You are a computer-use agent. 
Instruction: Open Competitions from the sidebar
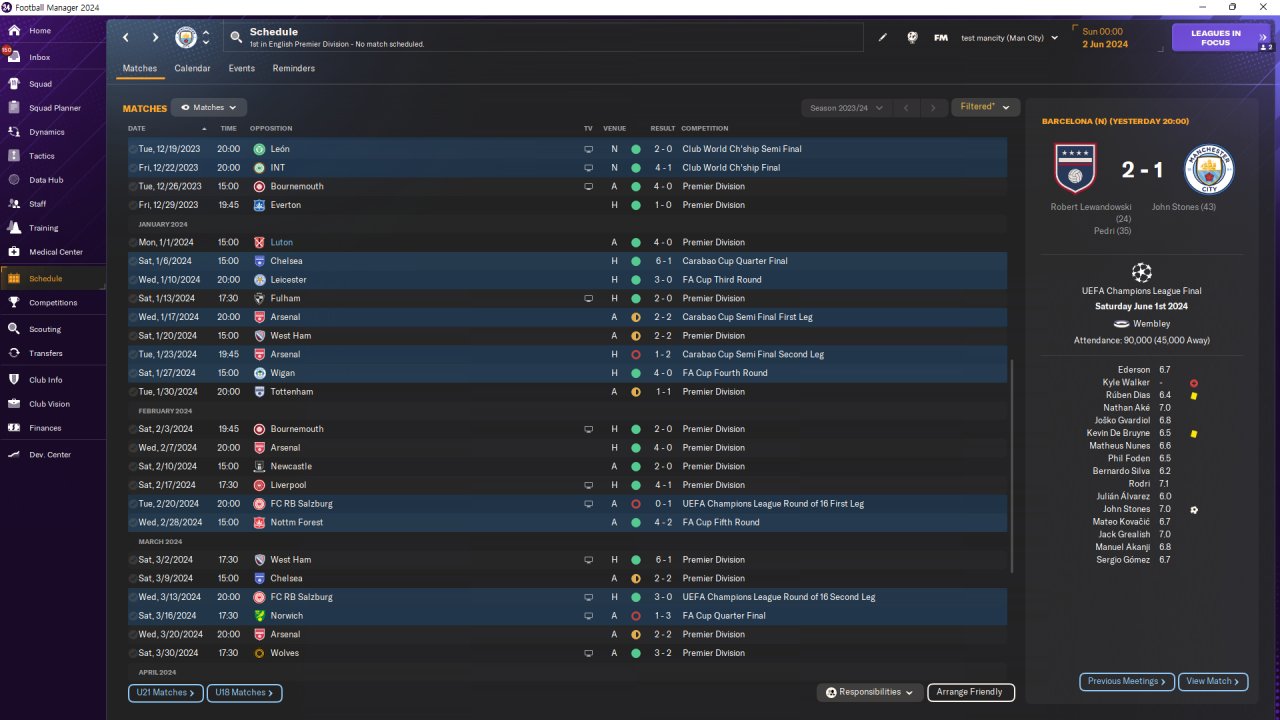pos(53,303)
